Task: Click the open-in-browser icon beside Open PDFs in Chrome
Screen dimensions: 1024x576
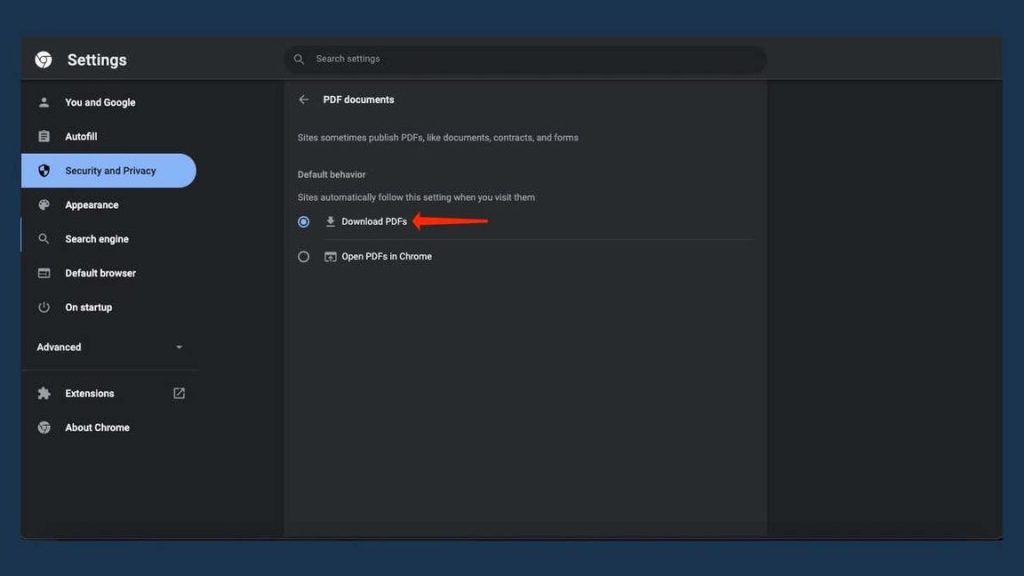Action: pos(330,257)
